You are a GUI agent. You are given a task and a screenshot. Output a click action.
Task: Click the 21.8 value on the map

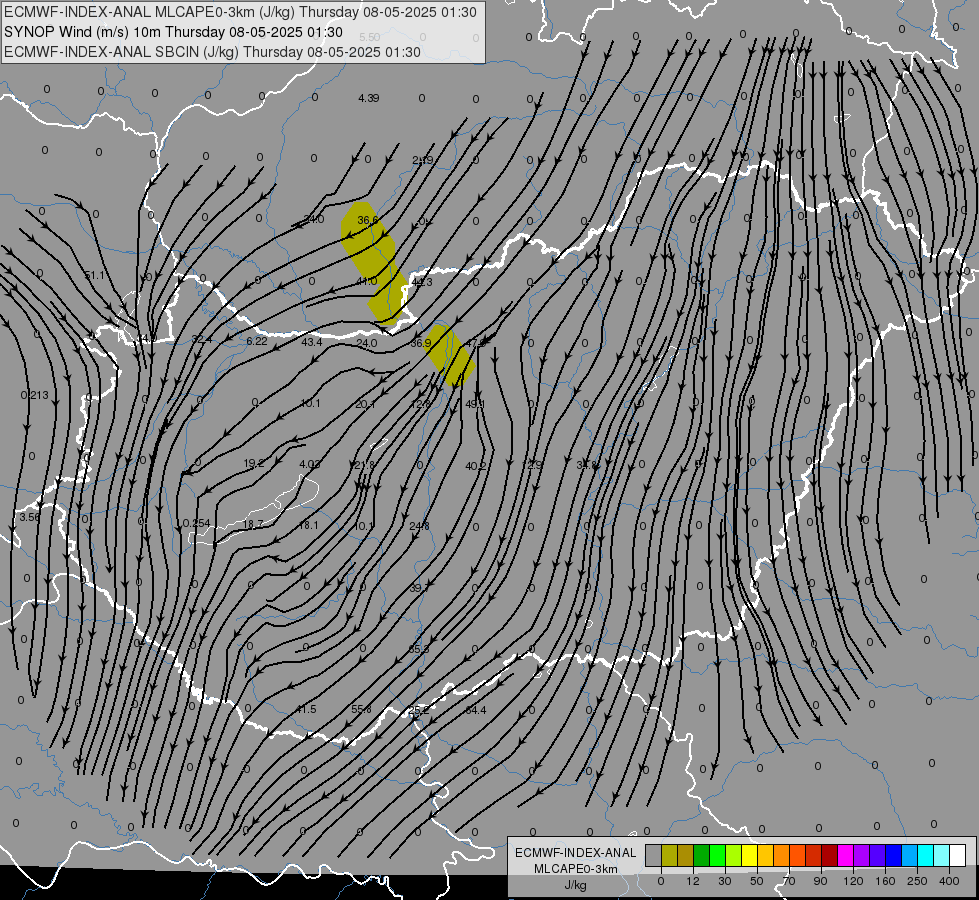364,465
